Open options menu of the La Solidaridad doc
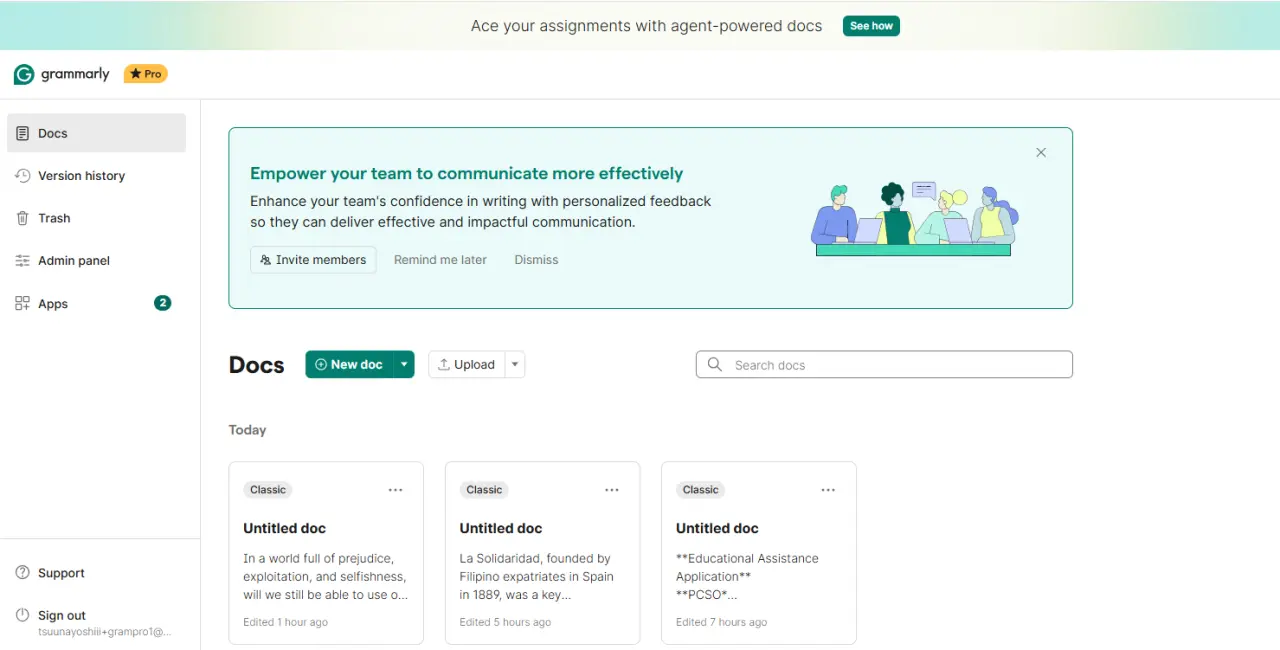Image resolution: width=1280 pixels, height=650 pixels. point(612,490)
